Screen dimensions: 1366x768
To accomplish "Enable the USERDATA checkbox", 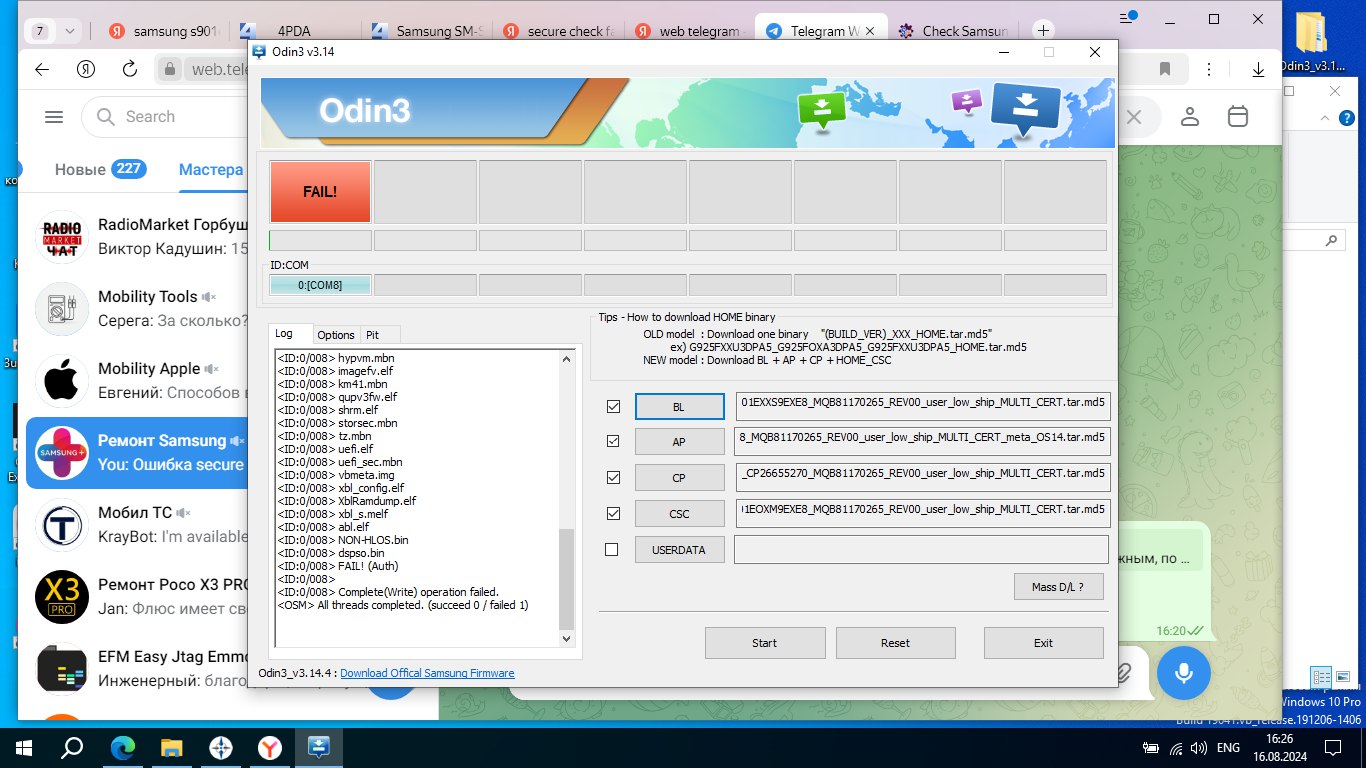I will pyautogui.click(x=612, y=549).
